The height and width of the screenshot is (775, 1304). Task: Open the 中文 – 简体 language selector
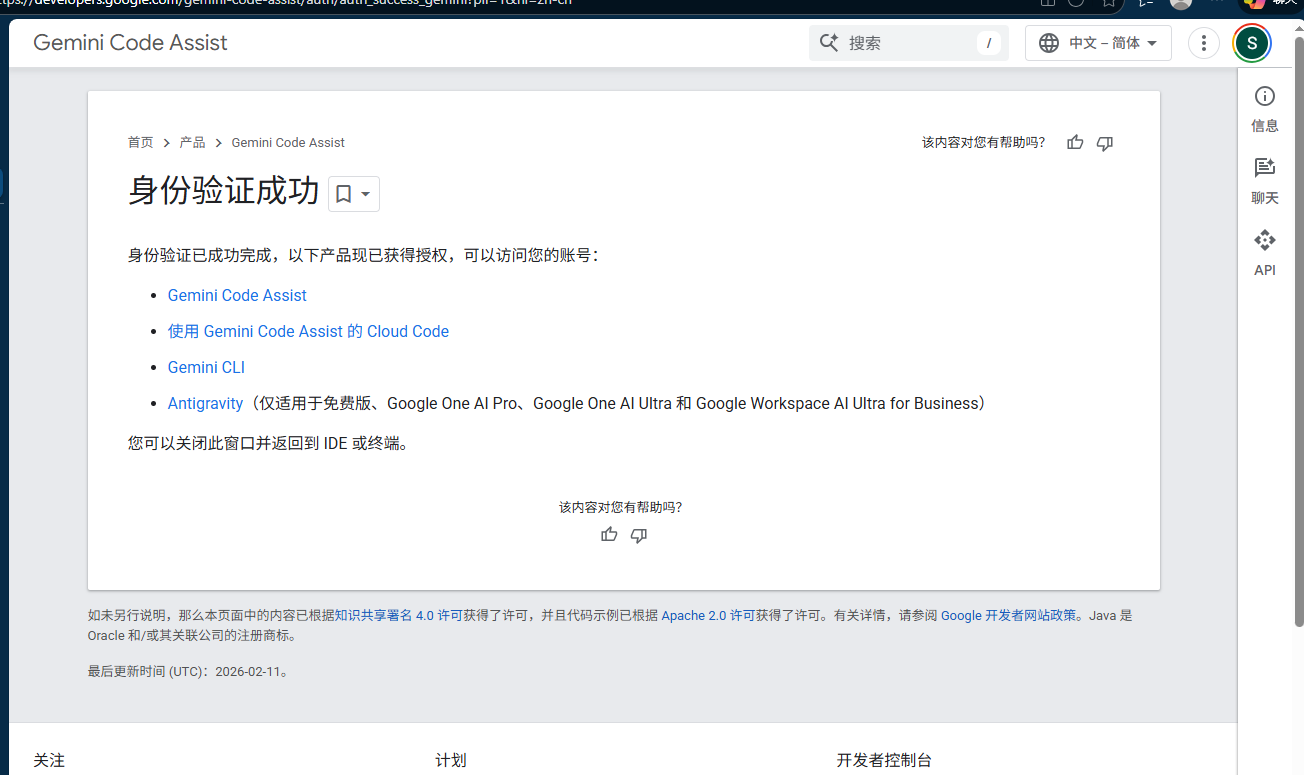[x=1098, y=43]
